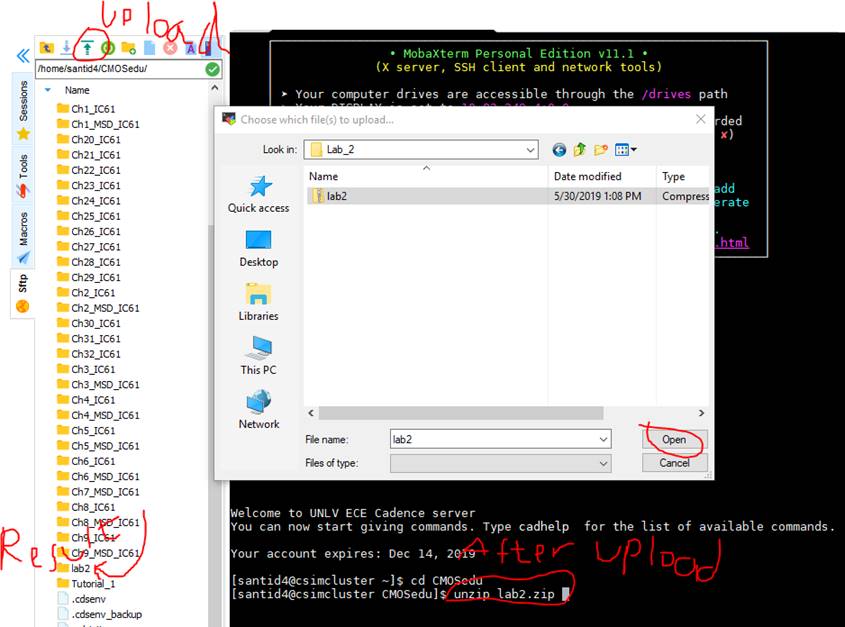Click the horizontal scrollbar thumb in dialog
Screen dimensions: 845x627
[x=461, y=413]
